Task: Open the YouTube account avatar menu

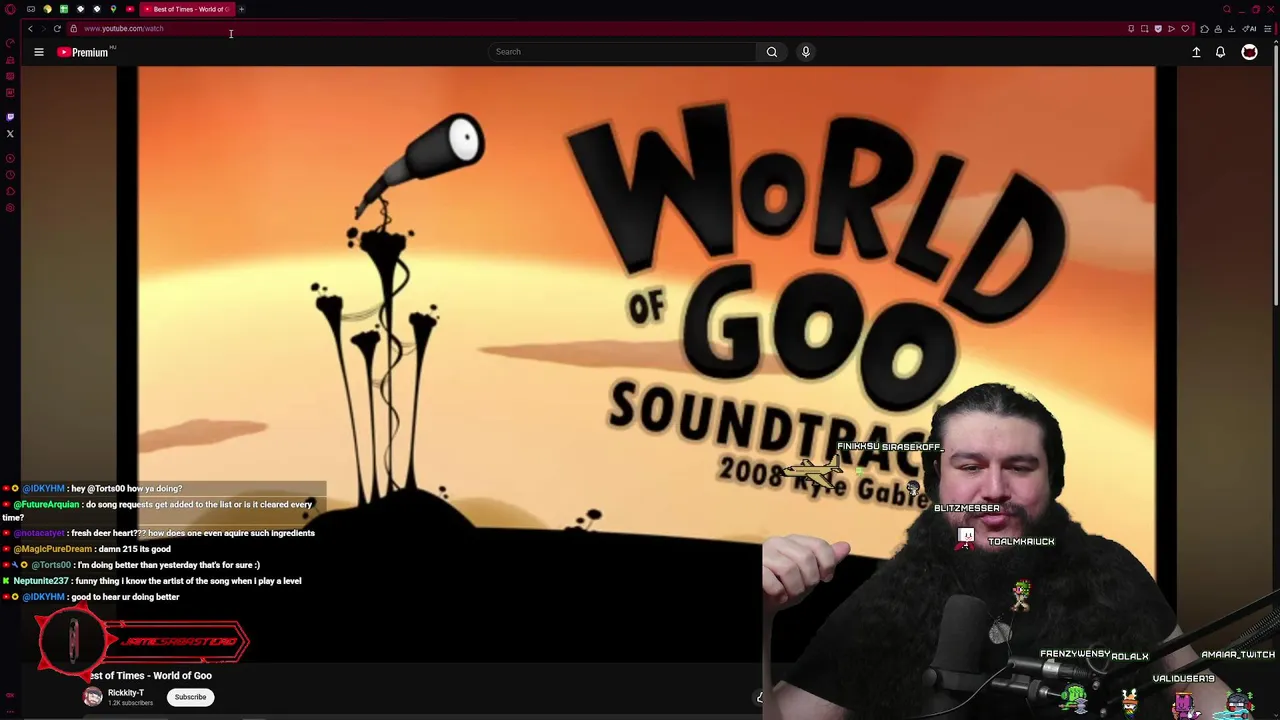Action: tap(1249, 52)
